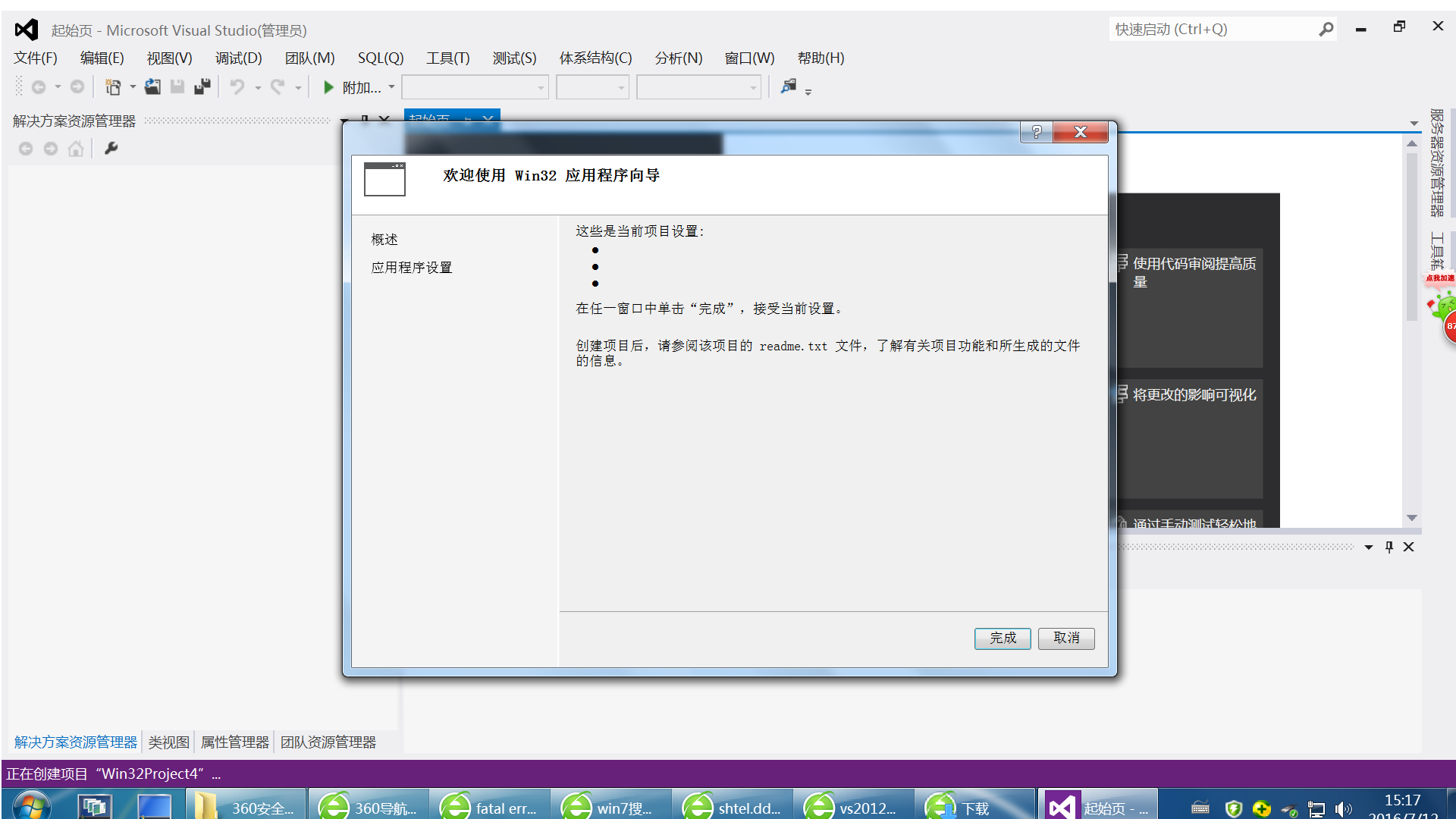
Task: Click the shield icon in system tray
Action: pyautogui.click(x=1234, y=809)
